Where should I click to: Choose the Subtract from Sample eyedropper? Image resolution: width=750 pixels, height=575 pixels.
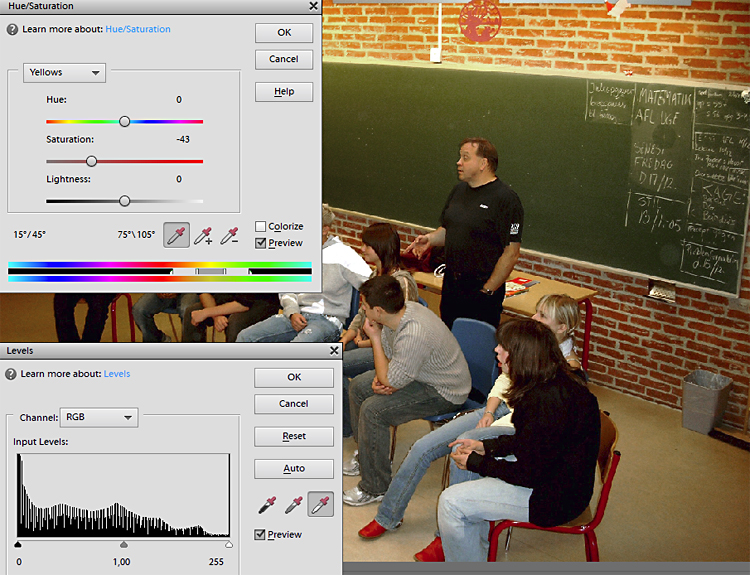(x=229, y=235)
